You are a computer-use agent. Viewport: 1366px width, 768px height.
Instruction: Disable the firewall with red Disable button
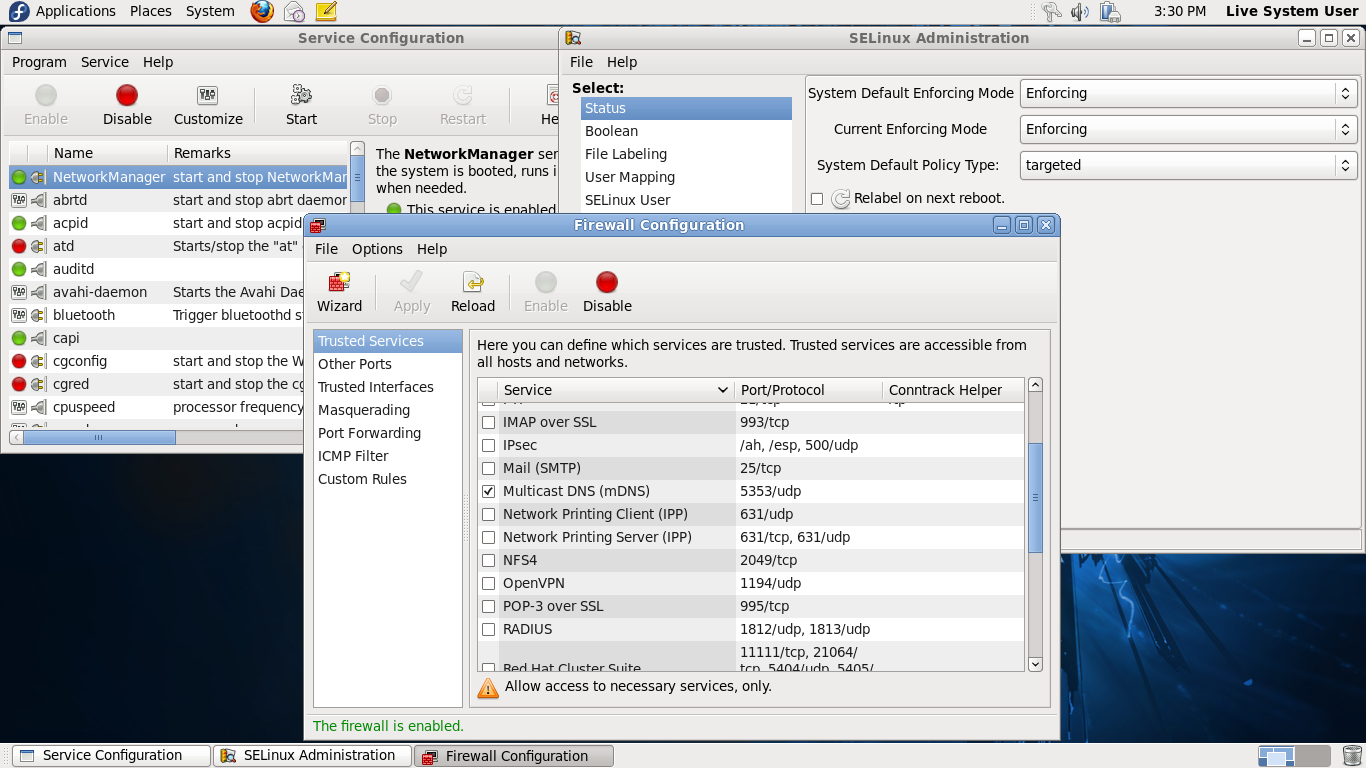click(x=607, y=292)
